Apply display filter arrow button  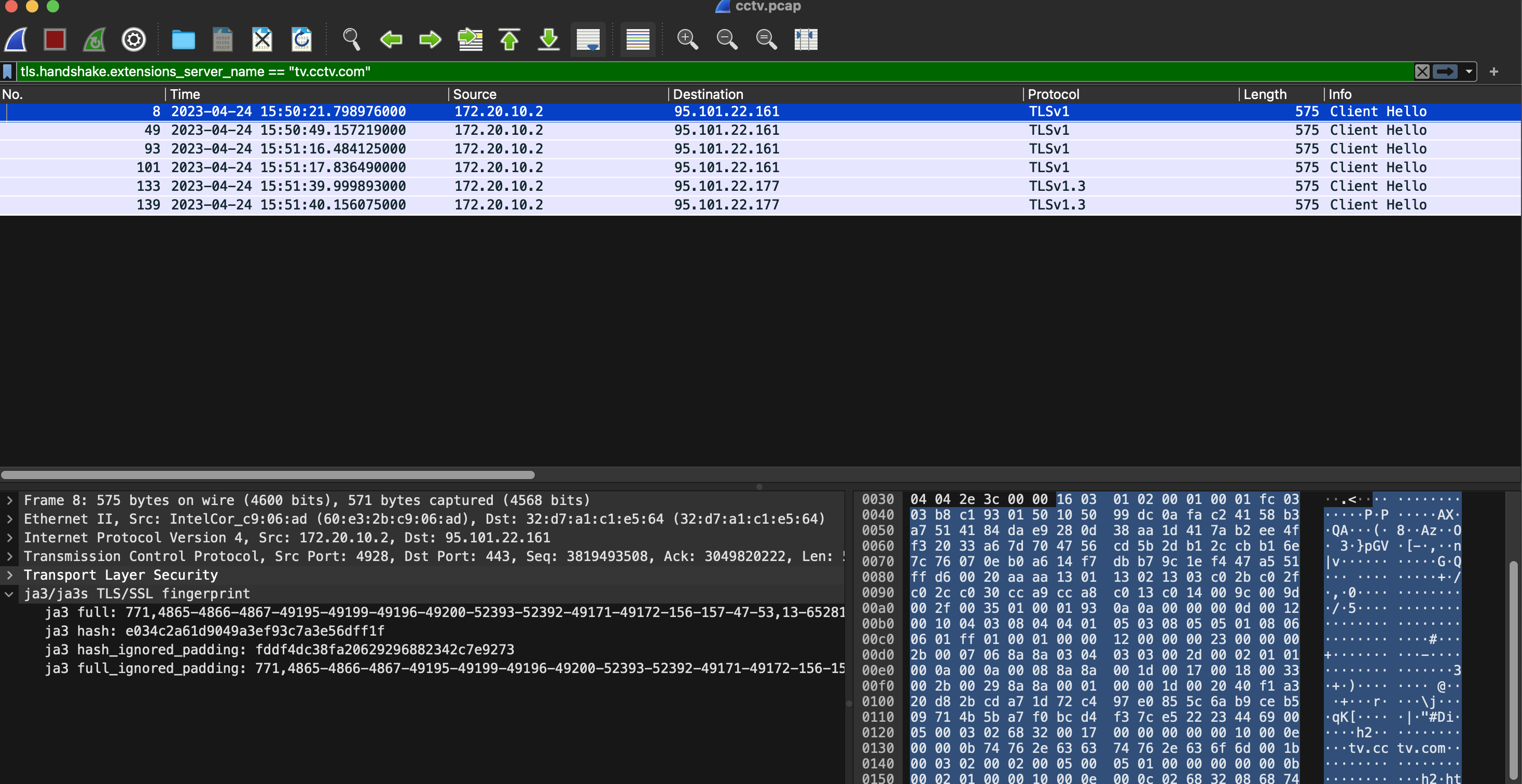[1445, 72]
